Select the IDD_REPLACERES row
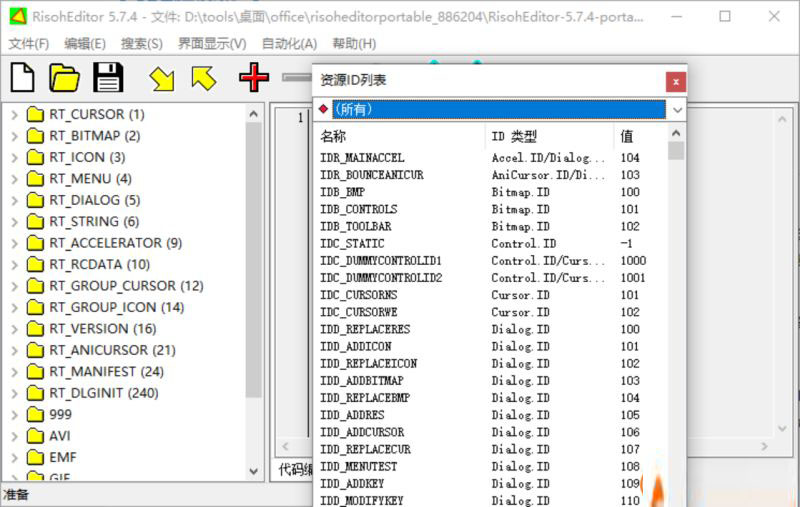Image resolution: width=800 pixels, height=507 pixels. [x=490, y=329]
